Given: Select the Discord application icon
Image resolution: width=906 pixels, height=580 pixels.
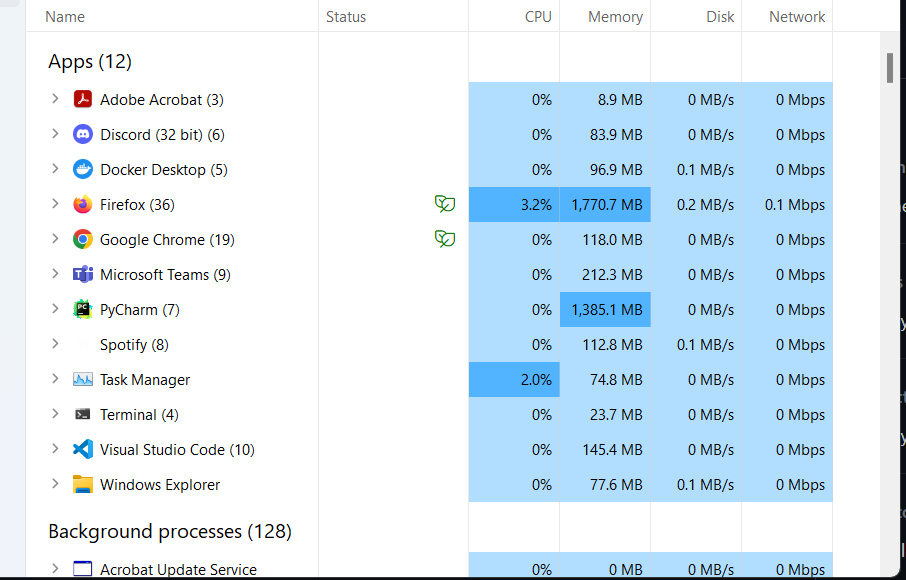Looking at the screenshot, I should (84, 134).
